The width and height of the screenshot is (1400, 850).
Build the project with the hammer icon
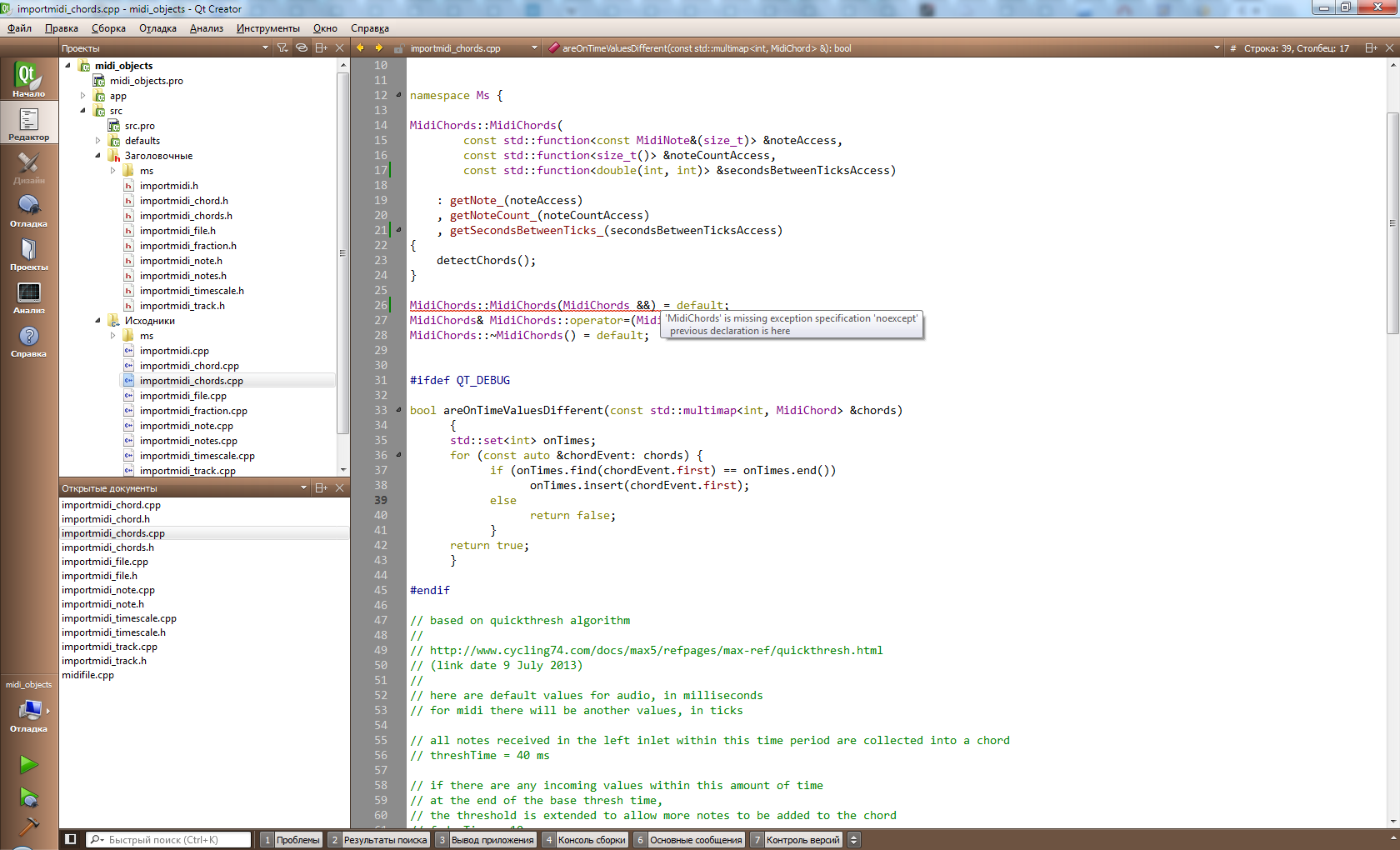(x=28, y=827)
